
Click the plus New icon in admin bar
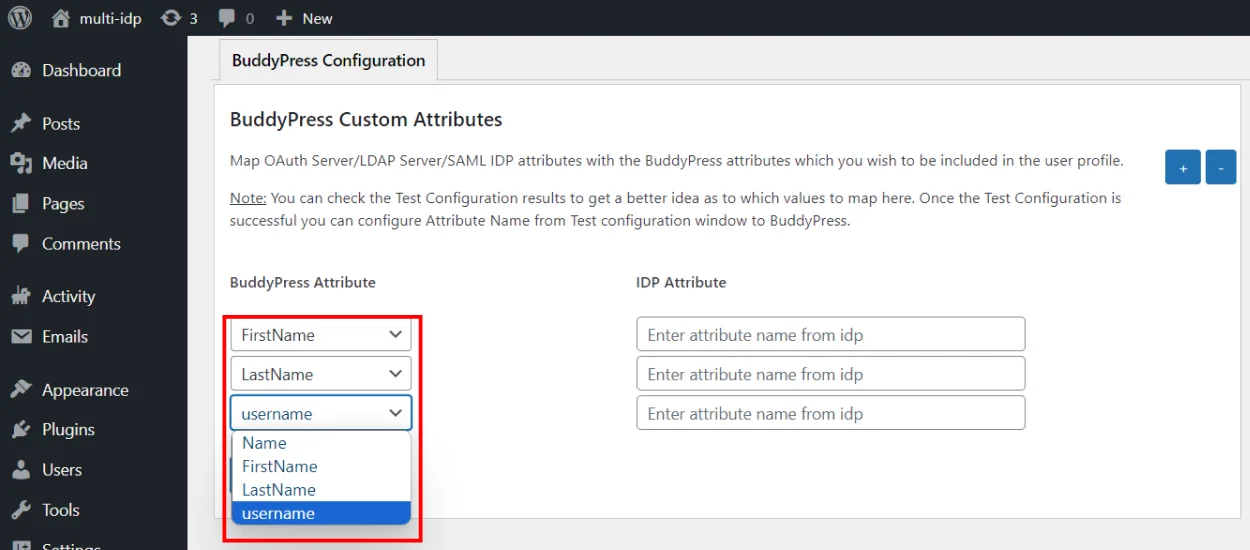click(284, 18)
